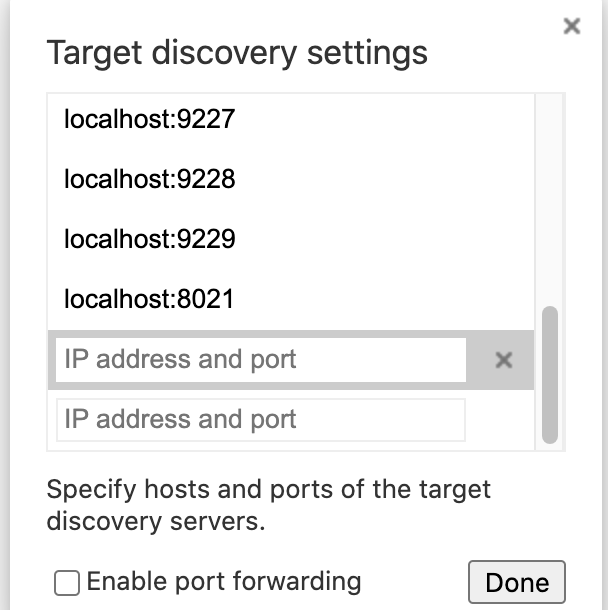Remove the highlighted empty address row

coord(504,360)
